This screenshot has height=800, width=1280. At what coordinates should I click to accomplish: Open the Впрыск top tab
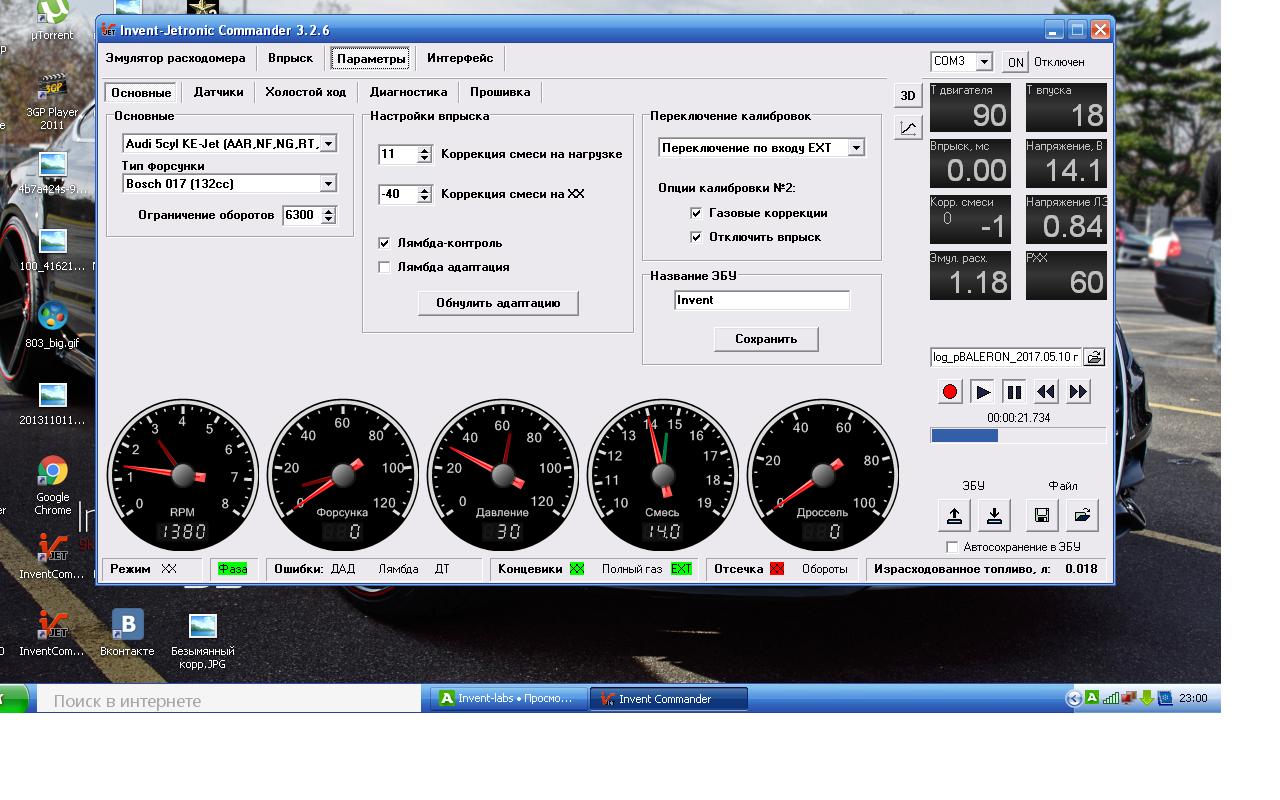(290, 58)
